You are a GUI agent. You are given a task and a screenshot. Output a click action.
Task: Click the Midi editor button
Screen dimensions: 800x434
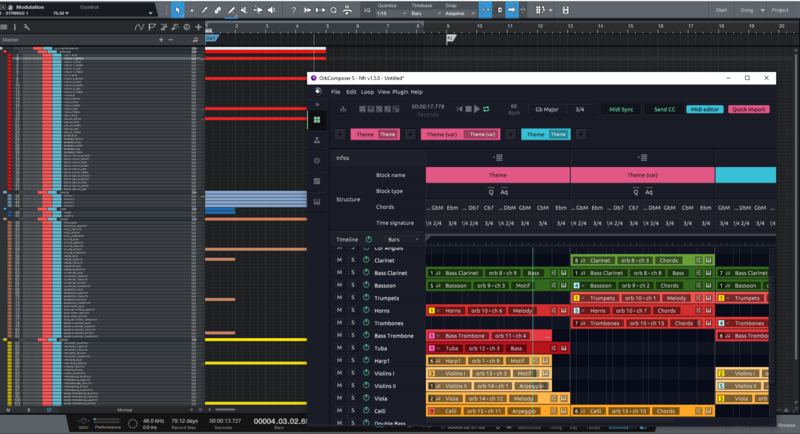(704, 109)
